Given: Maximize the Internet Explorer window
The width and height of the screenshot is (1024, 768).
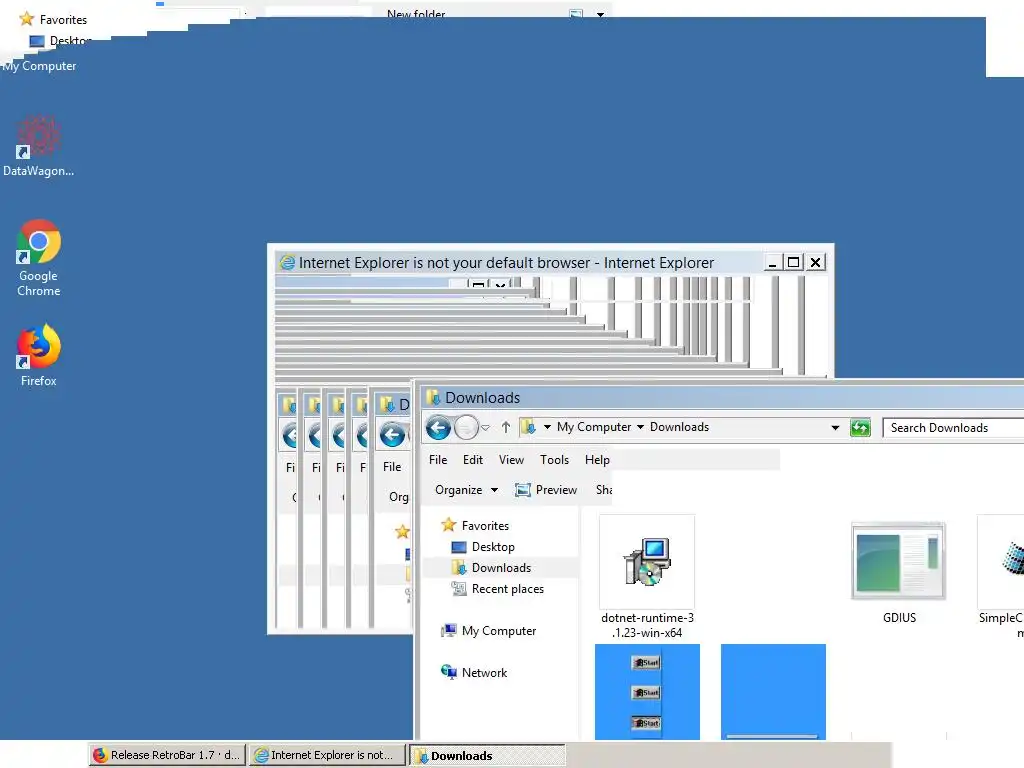Looking at the screenshot, I should 793,263.
